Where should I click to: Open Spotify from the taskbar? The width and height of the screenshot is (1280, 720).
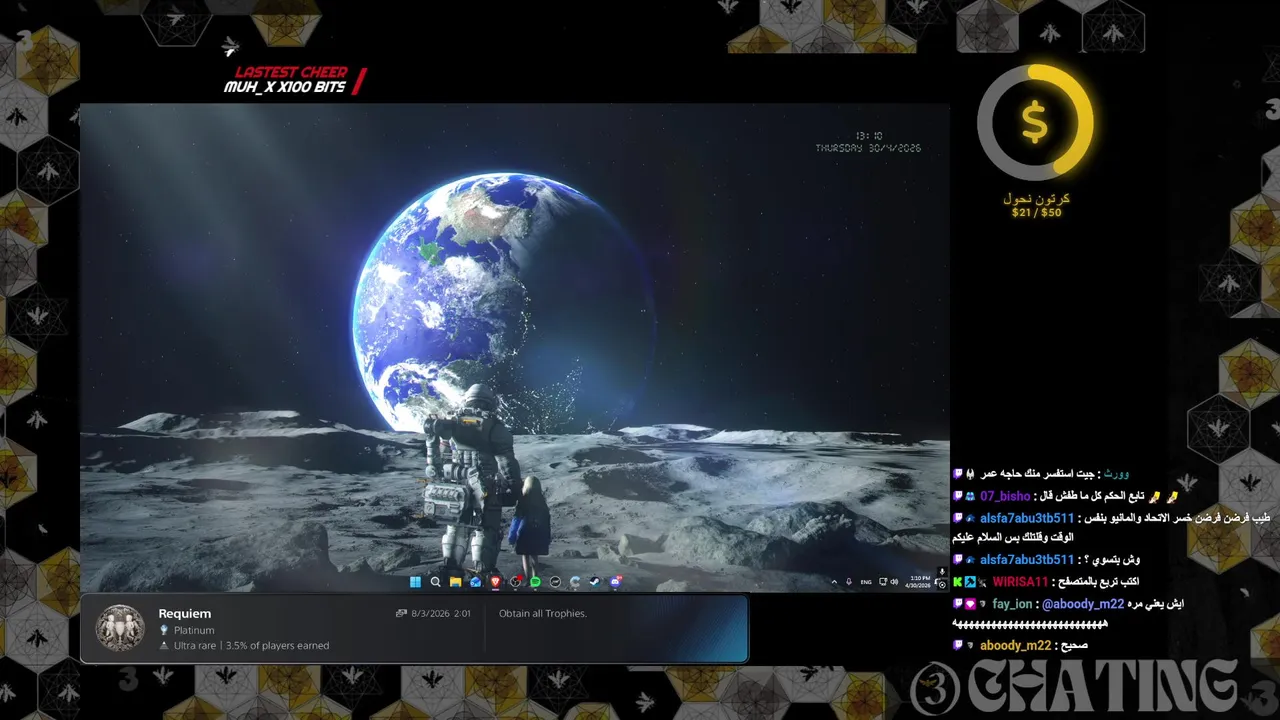pyautogui.click(x=536, y=582)
